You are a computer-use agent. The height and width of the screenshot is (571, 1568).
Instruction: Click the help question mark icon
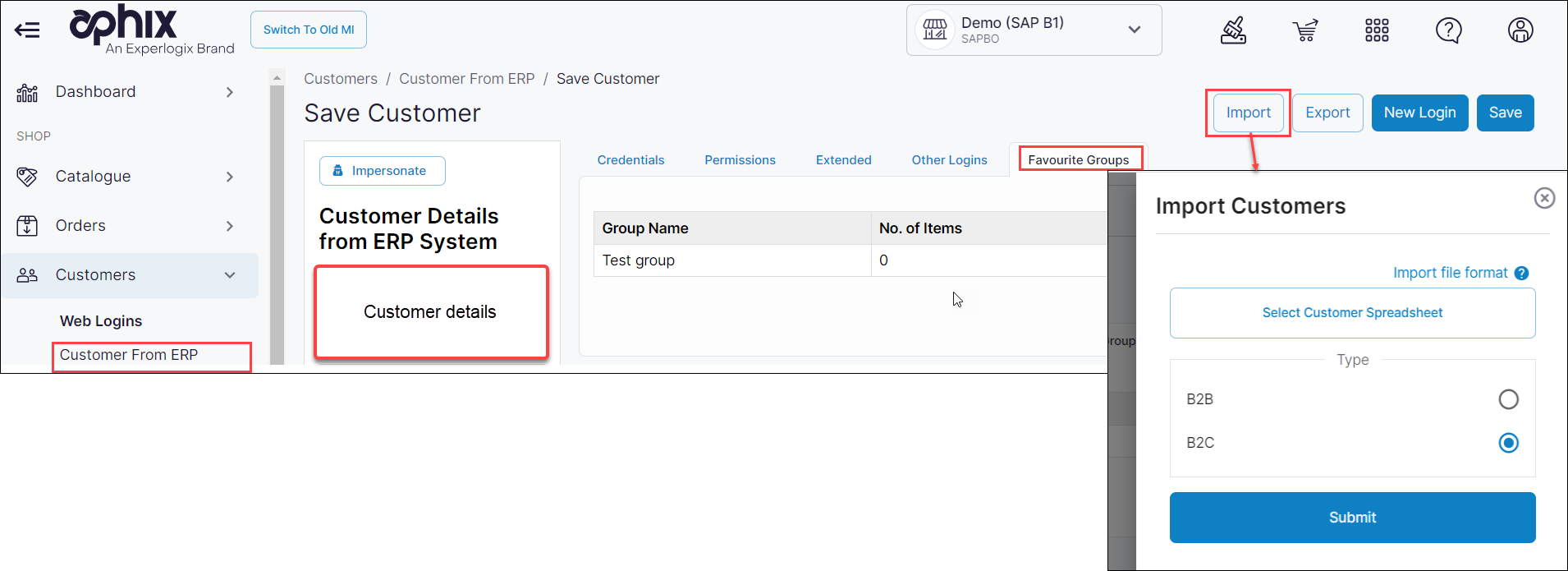(x=1448, y=30)
